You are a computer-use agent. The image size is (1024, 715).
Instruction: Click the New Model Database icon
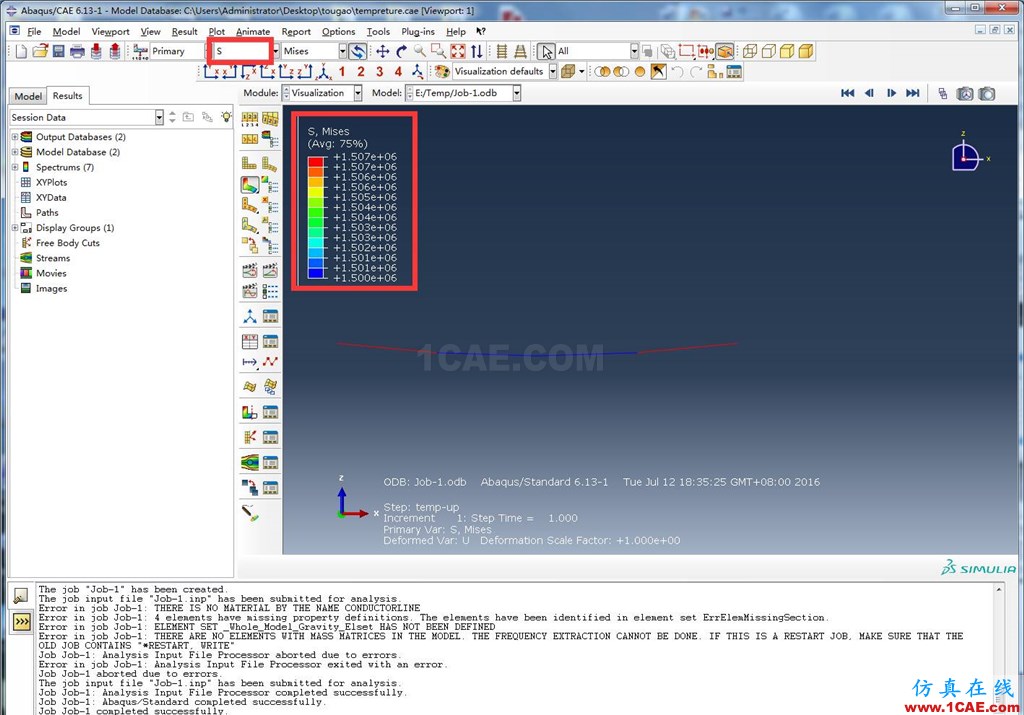(22, 51)
